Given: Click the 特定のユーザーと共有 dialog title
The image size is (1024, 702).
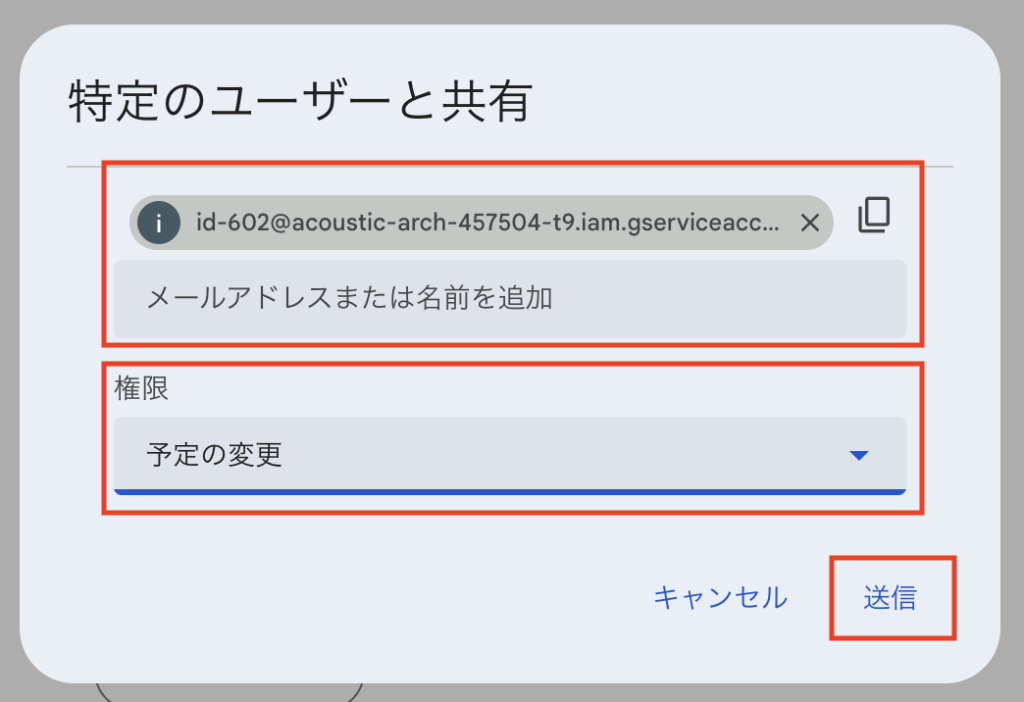Looking at the screenshot, I should click(x=300, y=101).
